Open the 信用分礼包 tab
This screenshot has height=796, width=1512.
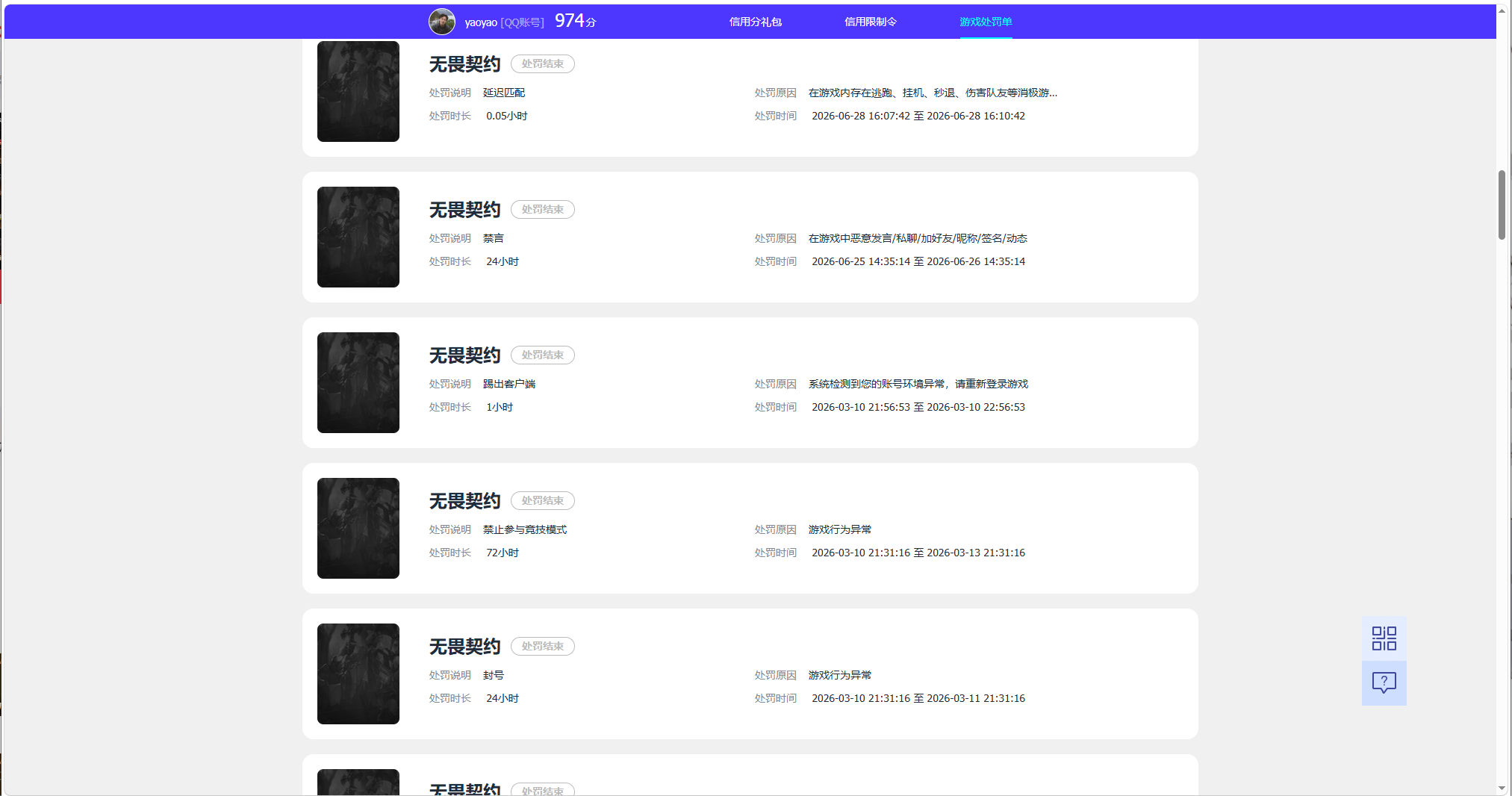click(755, 22)
